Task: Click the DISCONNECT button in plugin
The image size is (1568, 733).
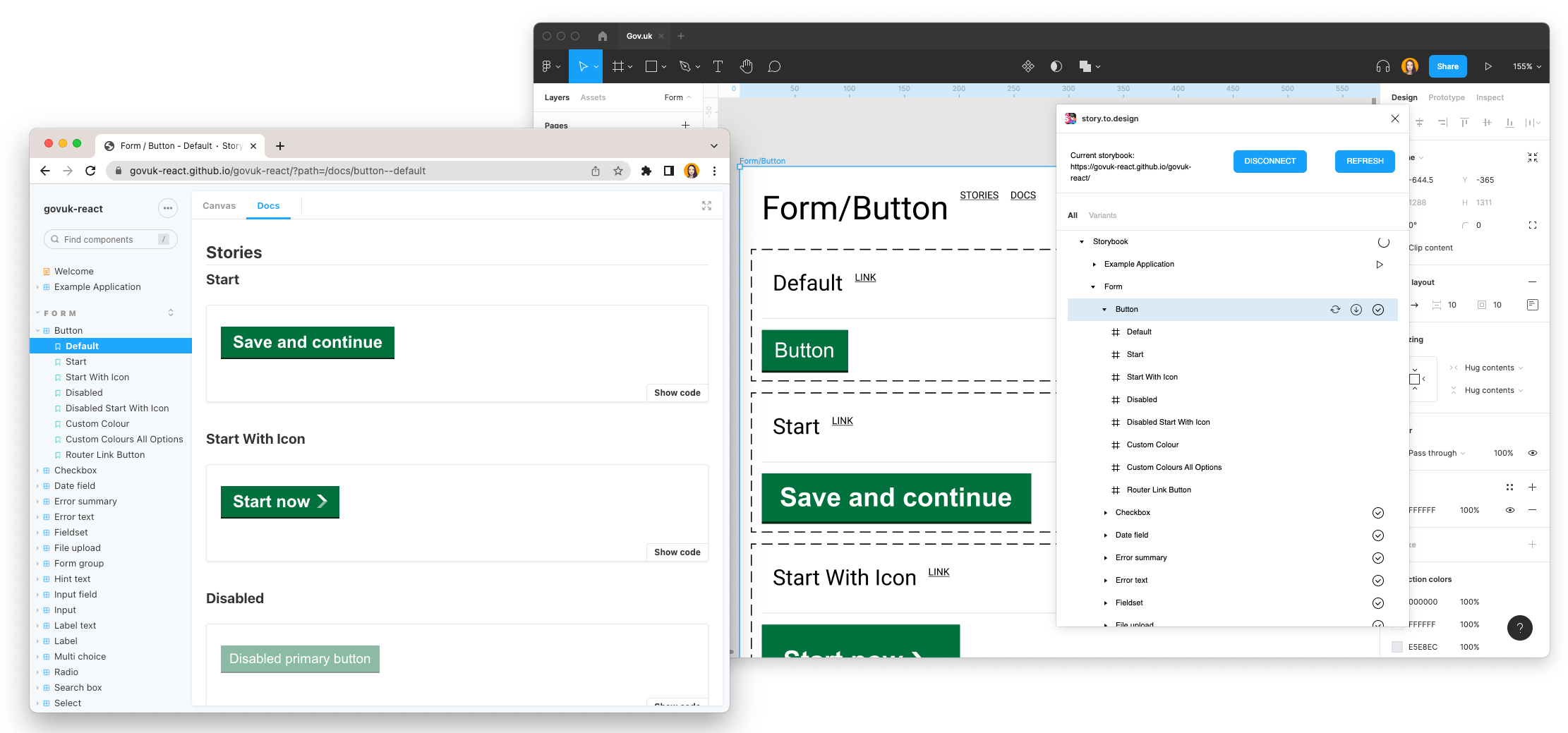Action: 1270,162
